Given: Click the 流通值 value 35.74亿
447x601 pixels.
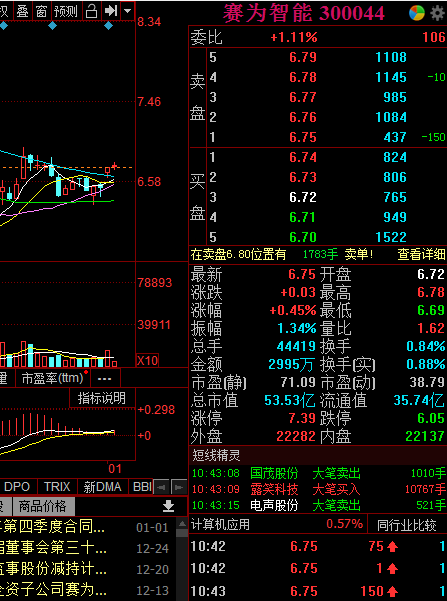Looking at the screenshot, I should tap(419, 400).
